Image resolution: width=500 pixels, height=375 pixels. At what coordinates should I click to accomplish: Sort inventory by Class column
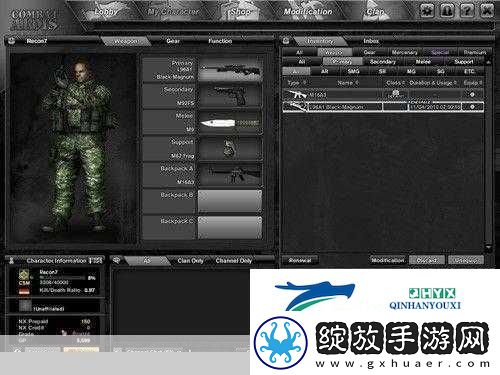click(396, 83)
